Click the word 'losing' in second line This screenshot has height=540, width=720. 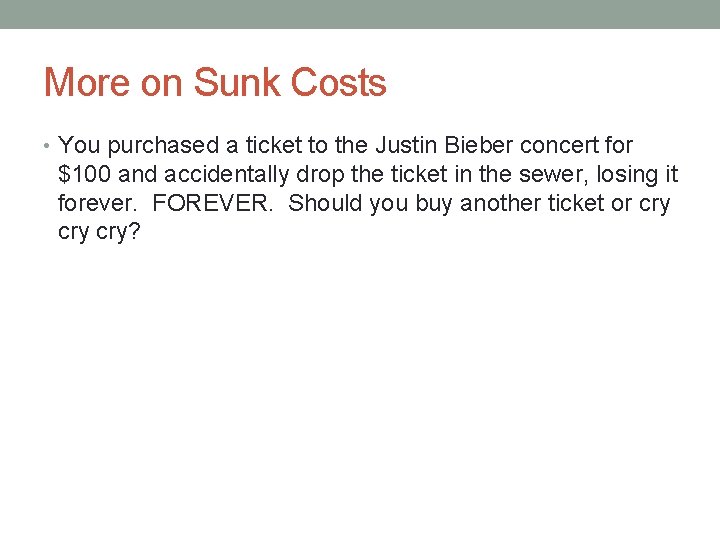point(628,175)
